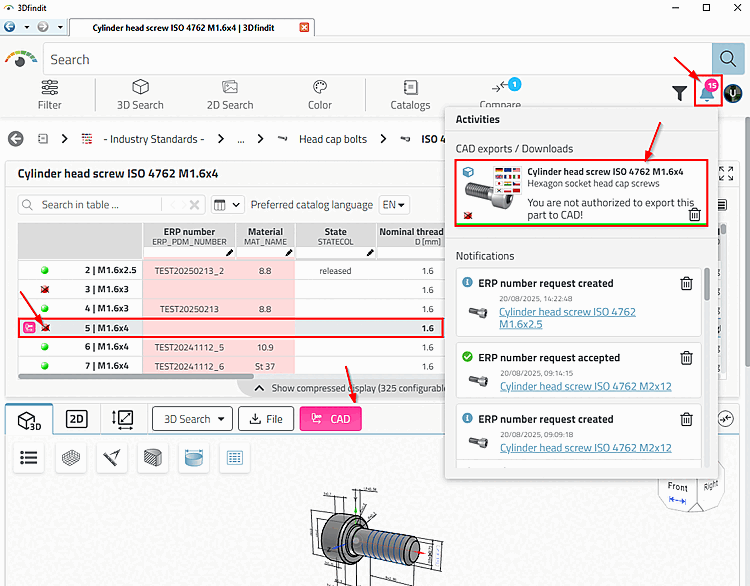Click the browser back button
This screenshot has height=586, width=750.
[10, 27]
